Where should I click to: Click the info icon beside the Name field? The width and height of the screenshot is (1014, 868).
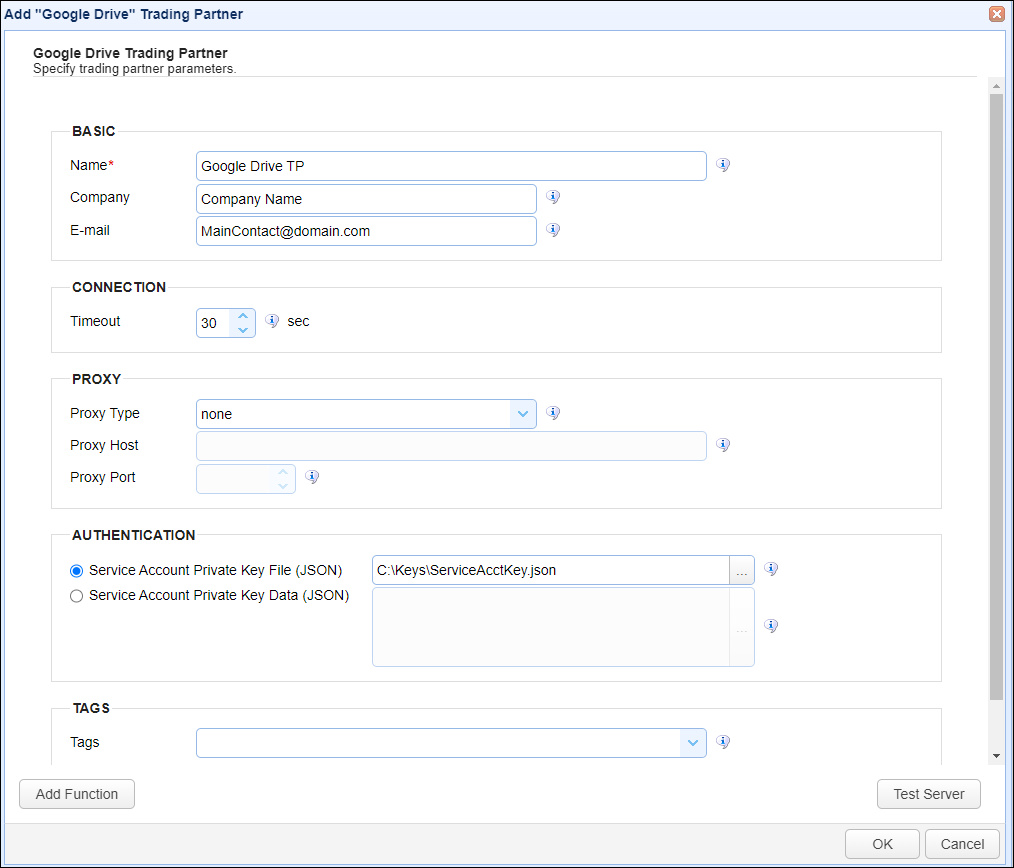click(723, 165)
